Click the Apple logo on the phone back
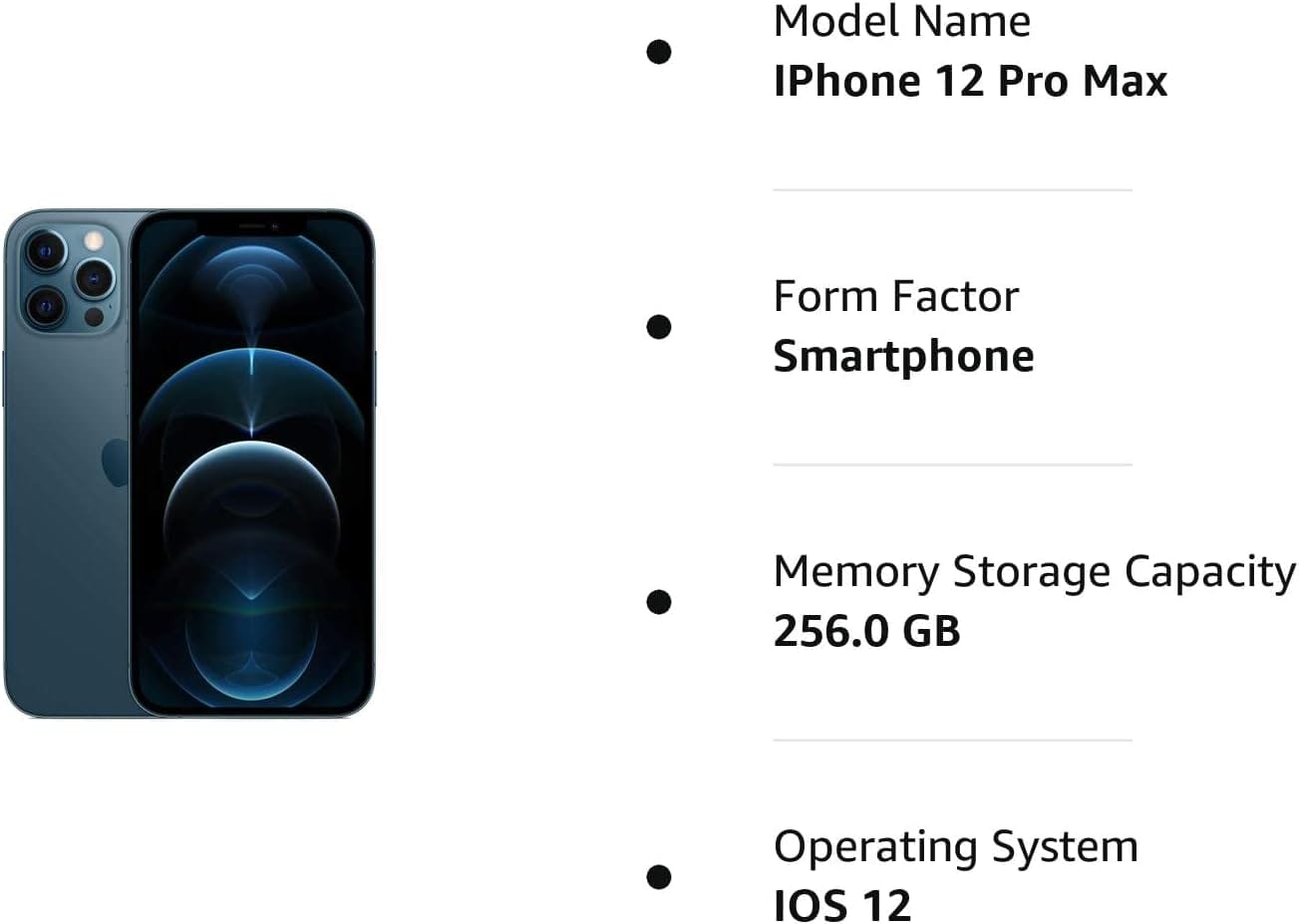Screen dimensions: 1299x924 [x=117, y=462]
